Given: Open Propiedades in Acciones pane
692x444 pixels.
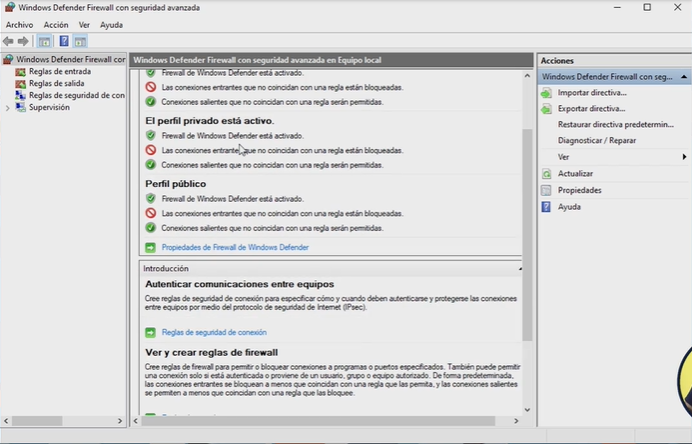Looking at the screenshot, I should click(x=579, y=190).
